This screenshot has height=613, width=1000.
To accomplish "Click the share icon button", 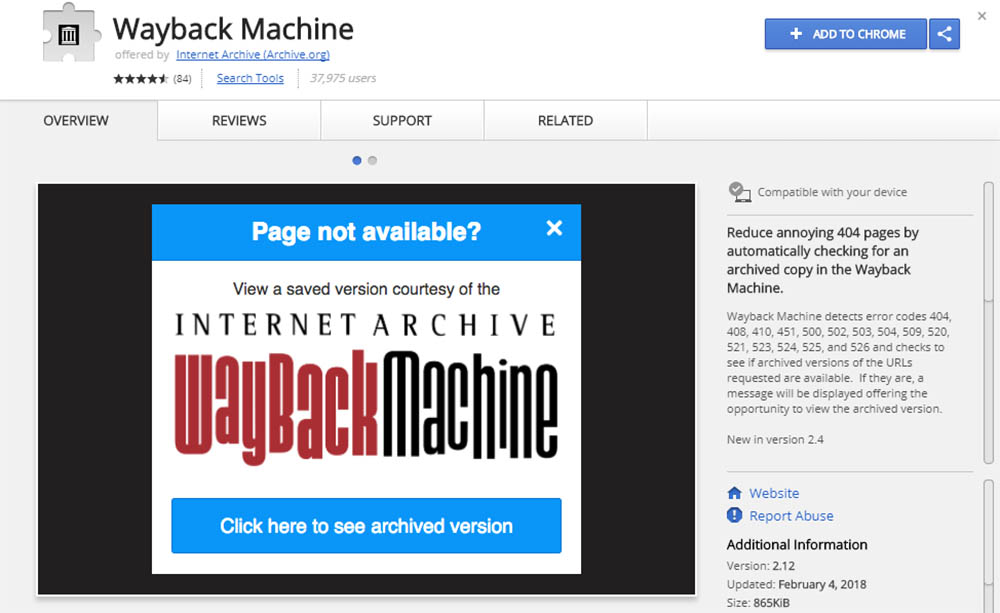I will [x=944, y=34].
